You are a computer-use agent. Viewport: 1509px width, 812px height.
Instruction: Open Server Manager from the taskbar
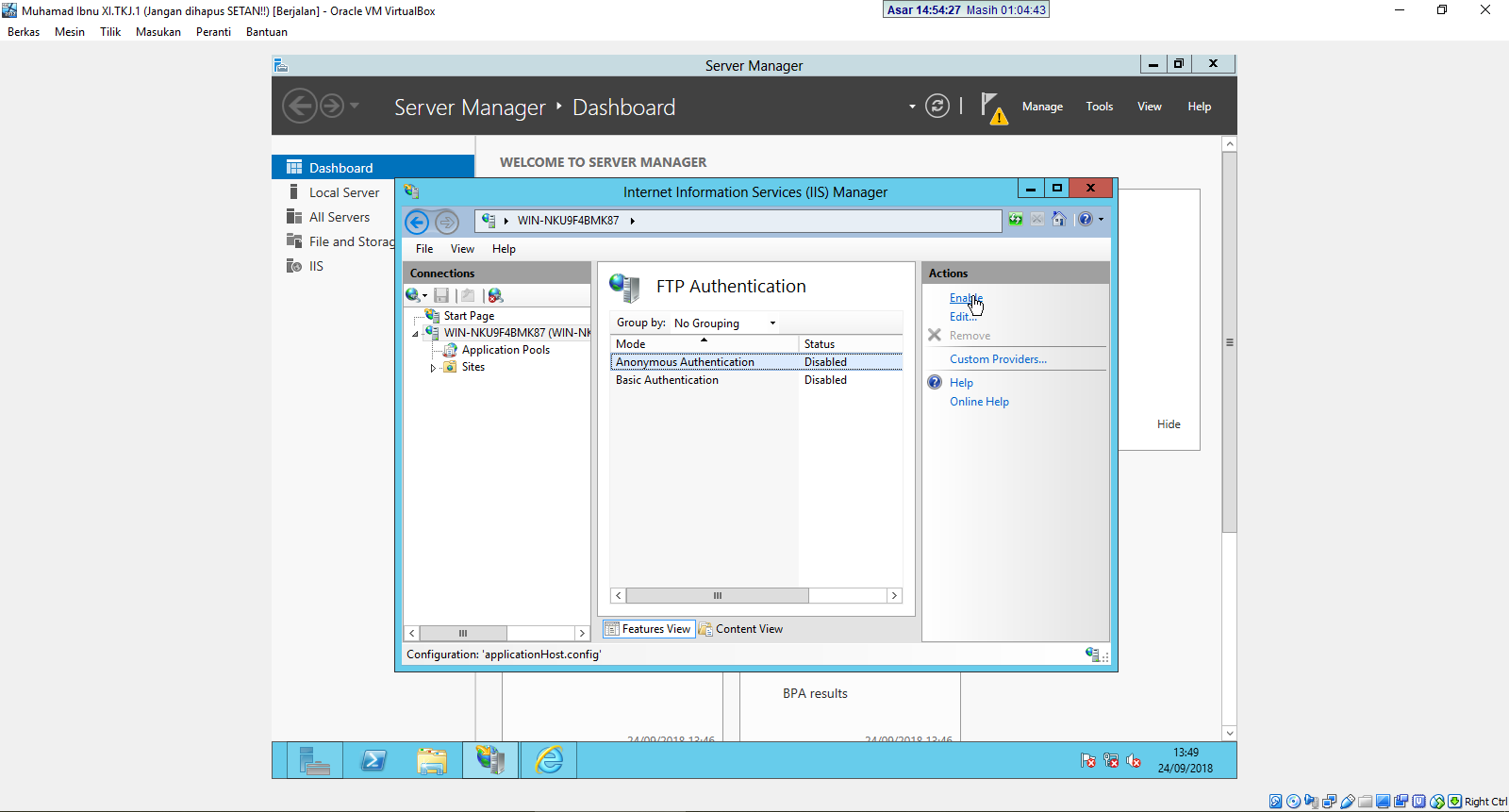pos(315,760)
